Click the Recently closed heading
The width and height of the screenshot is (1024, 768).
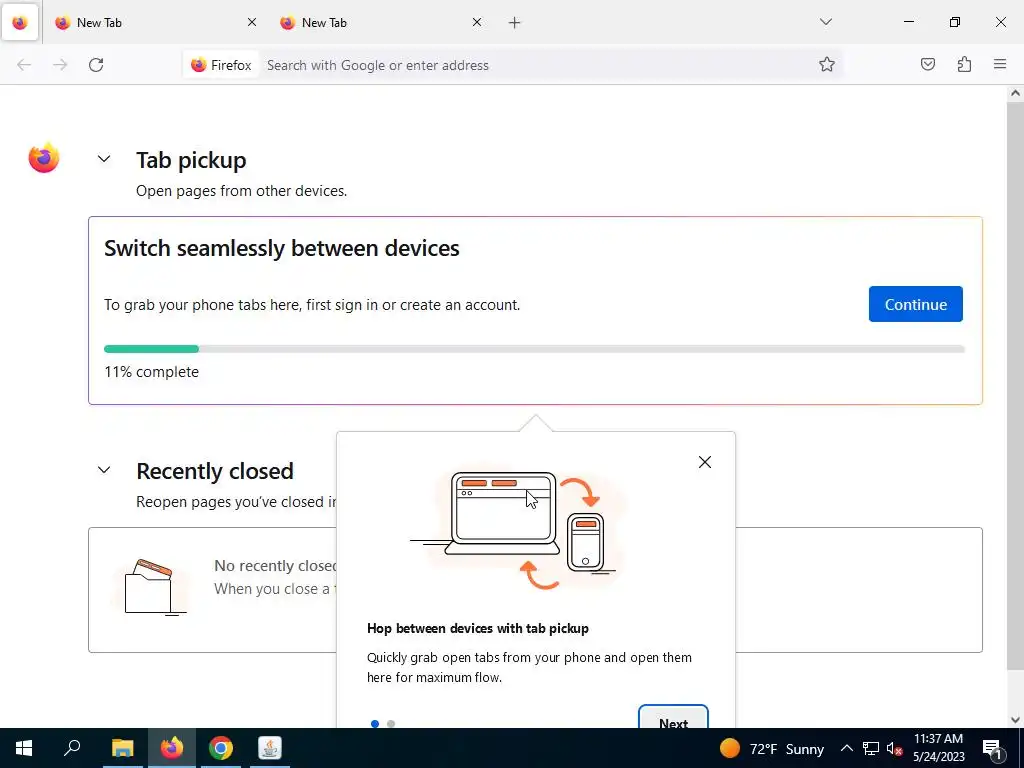point(215,471)
